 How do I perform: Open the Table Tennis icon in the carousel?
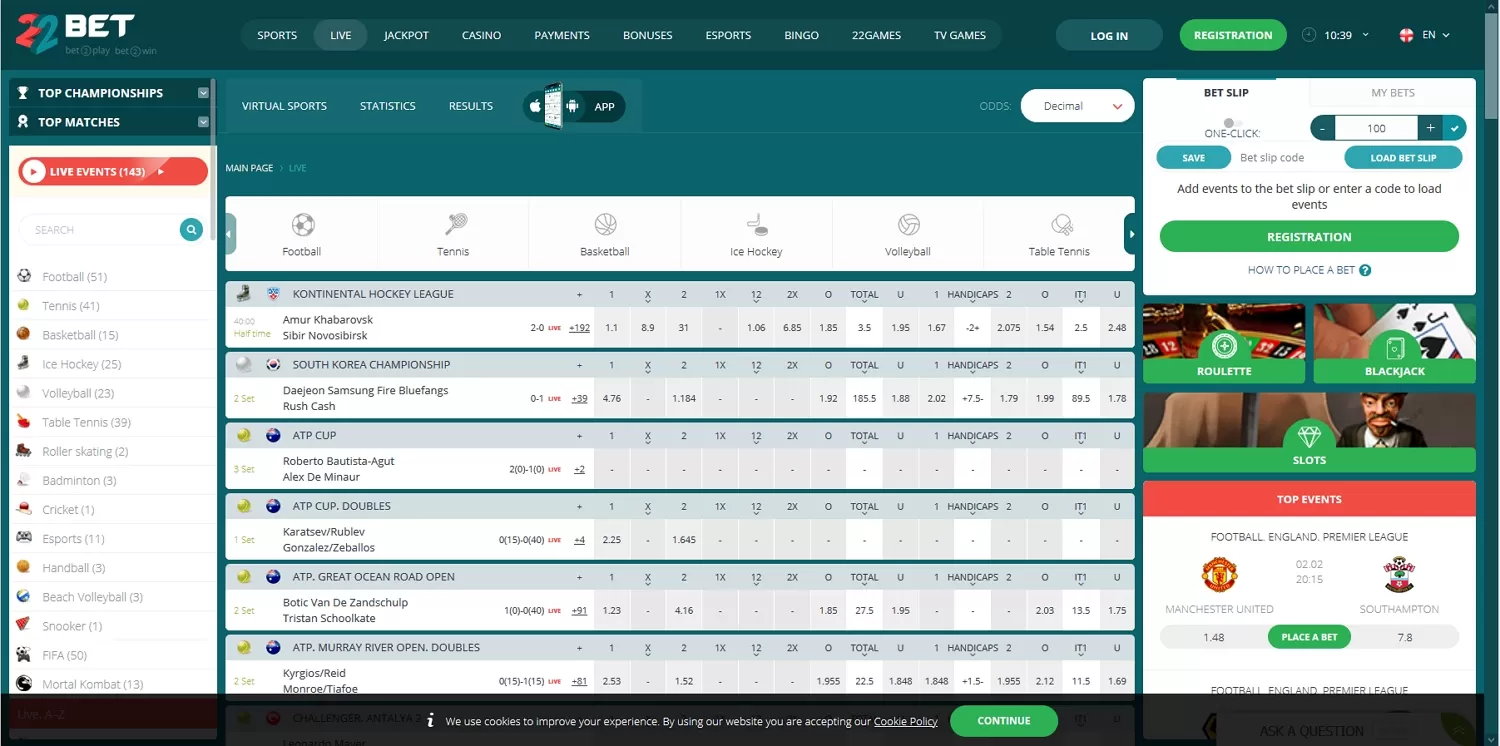(x=1061, y=224)
